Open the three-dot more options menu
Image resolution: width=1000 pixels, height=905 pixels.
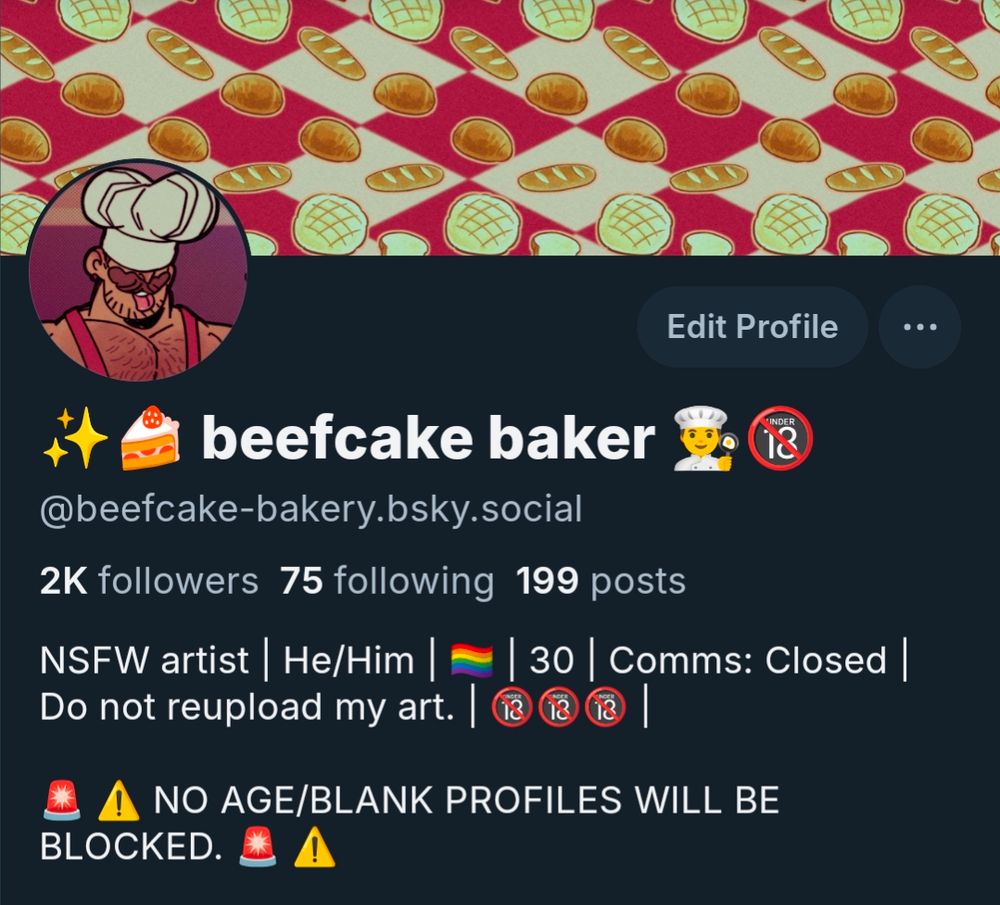point(920,327)
